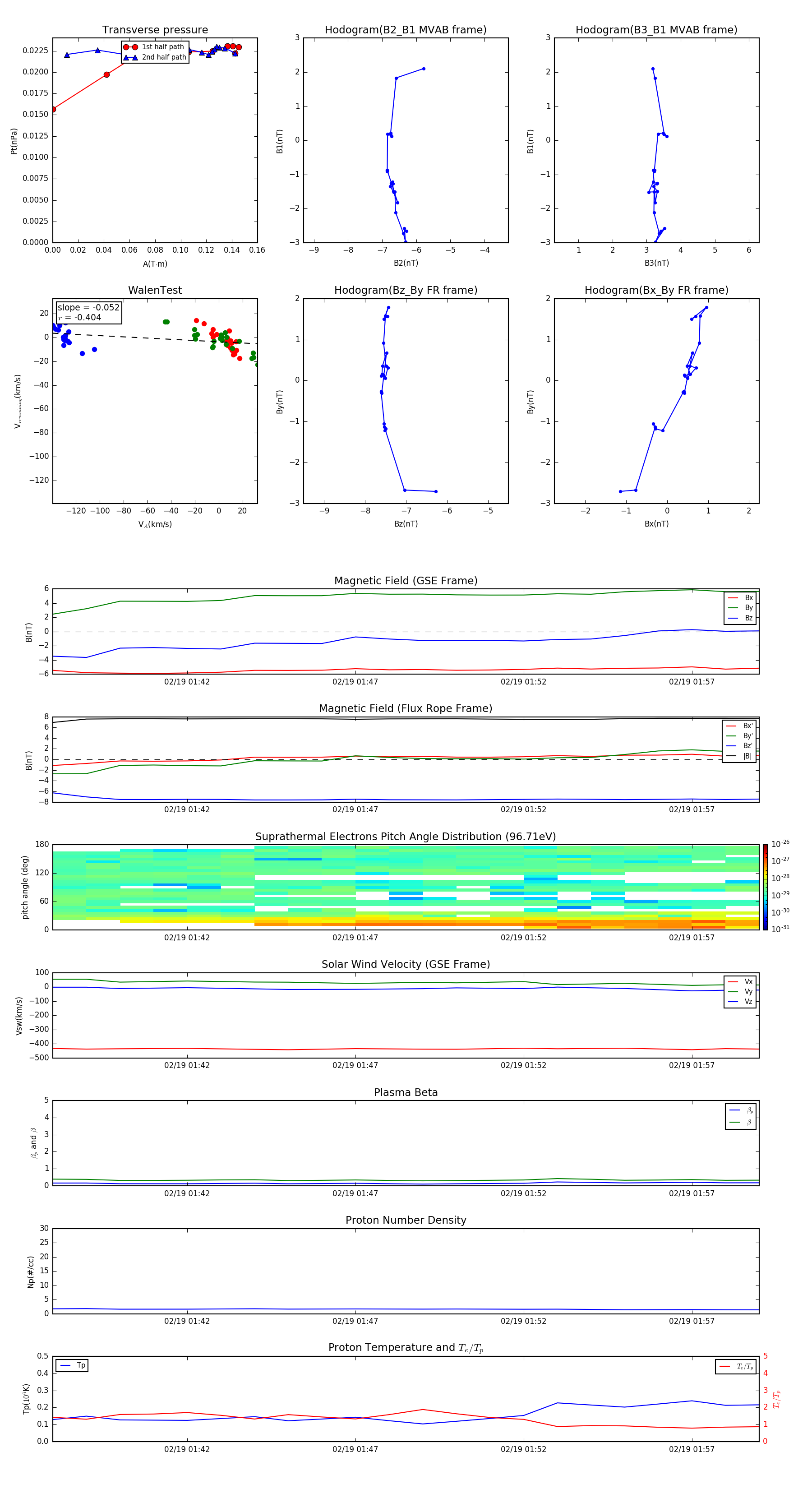Click the 'Tp' legend entry
This screenshot has width=812, height=1489.
point(72,1365)
